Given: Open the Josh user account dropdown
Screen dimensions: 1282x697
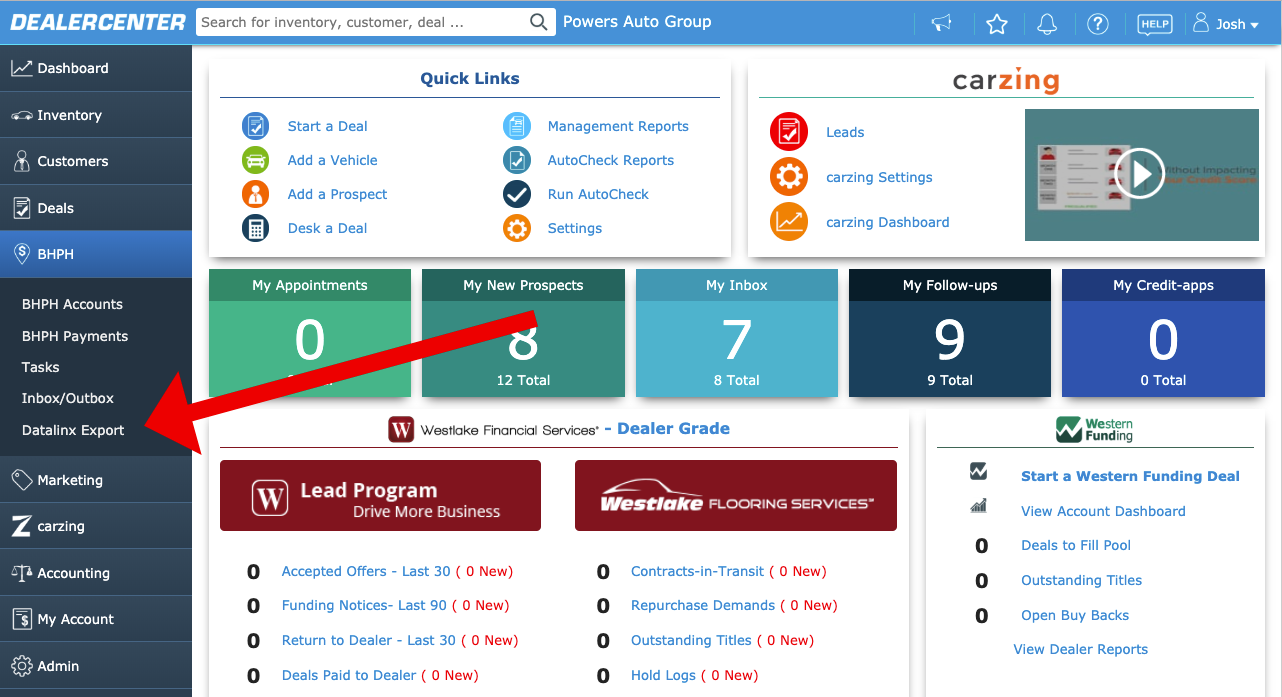Looking at the screenshot, I should (x=1227, y=23).
